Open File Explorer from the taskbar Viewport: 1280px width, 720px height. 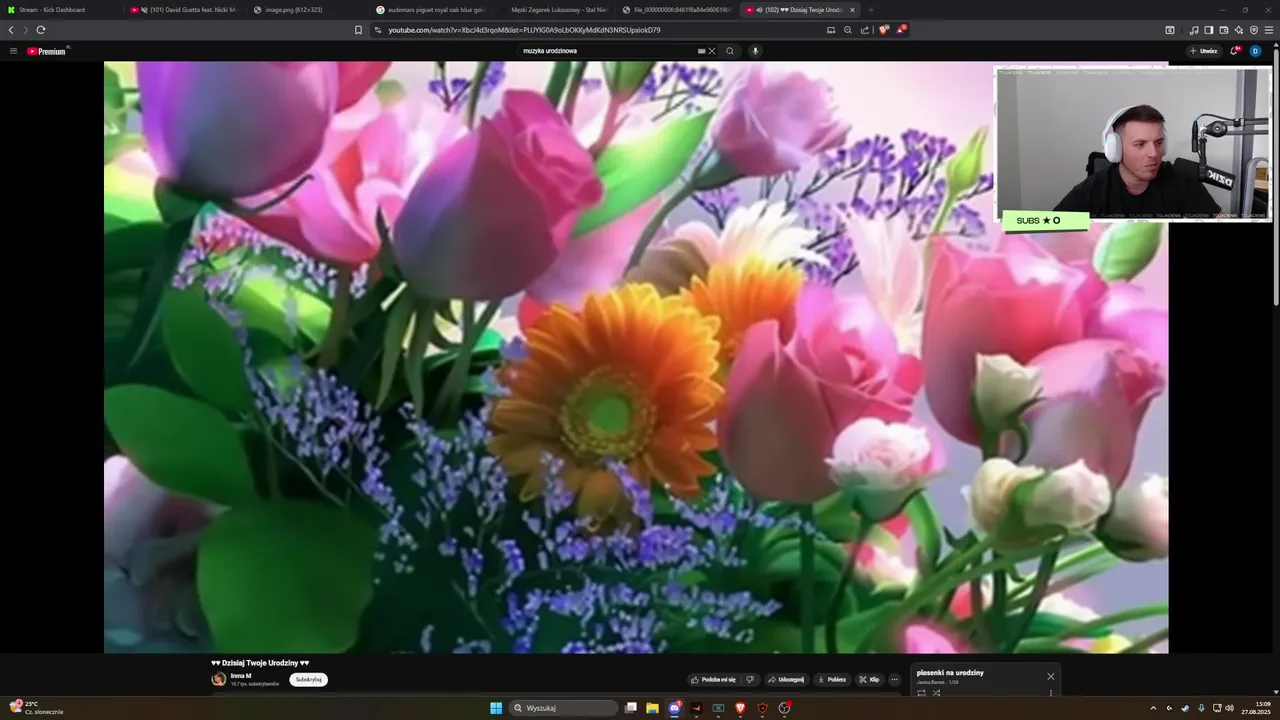click(x=652, y=708)
